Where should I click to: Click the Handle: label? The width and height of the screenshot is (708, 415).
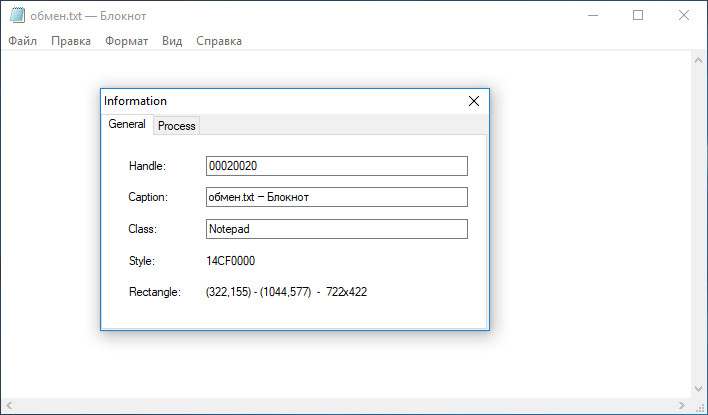point(147,166)
